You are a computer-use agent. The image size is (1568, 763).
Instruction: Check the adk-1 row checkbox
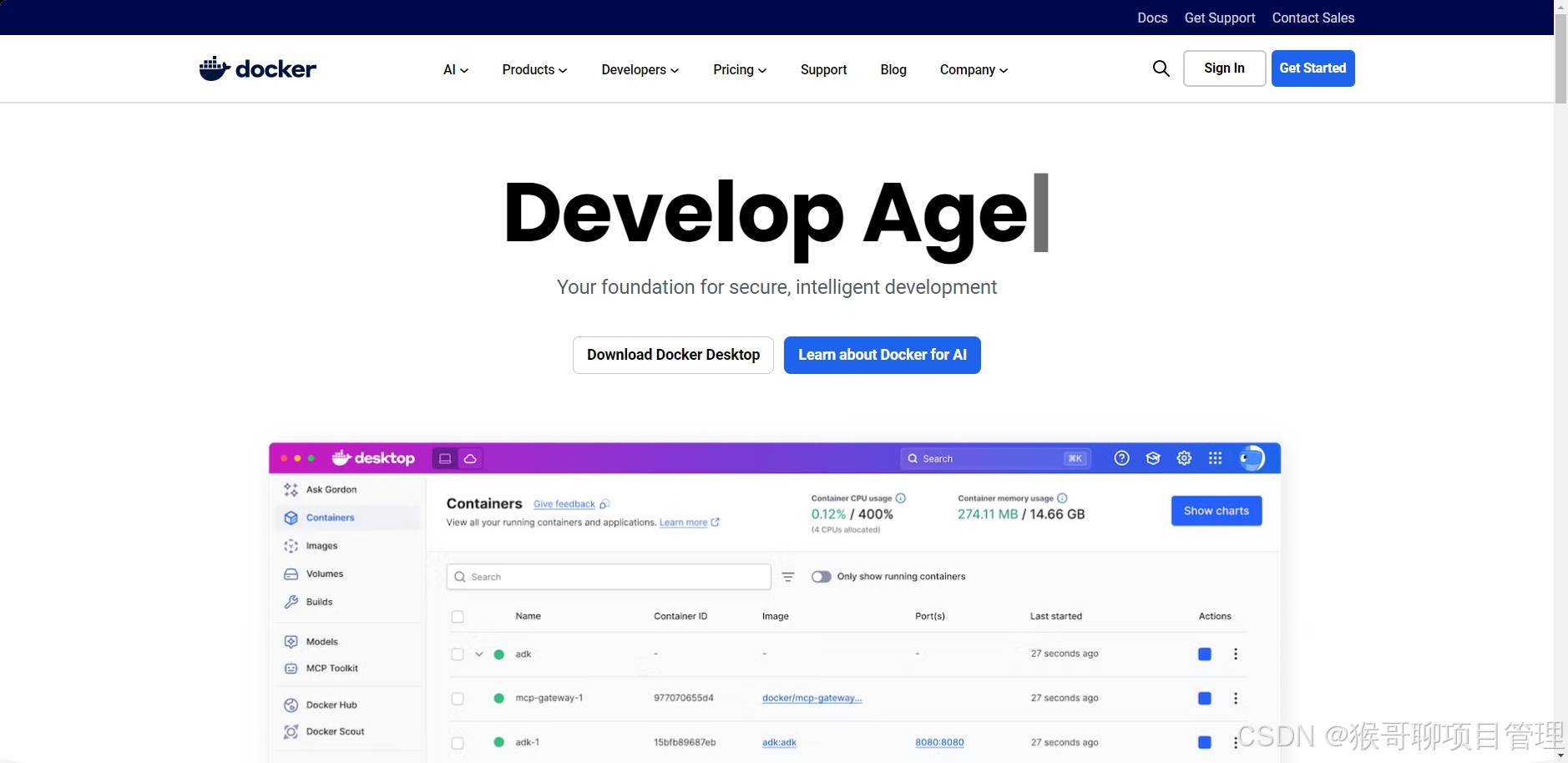coord(458,743)
